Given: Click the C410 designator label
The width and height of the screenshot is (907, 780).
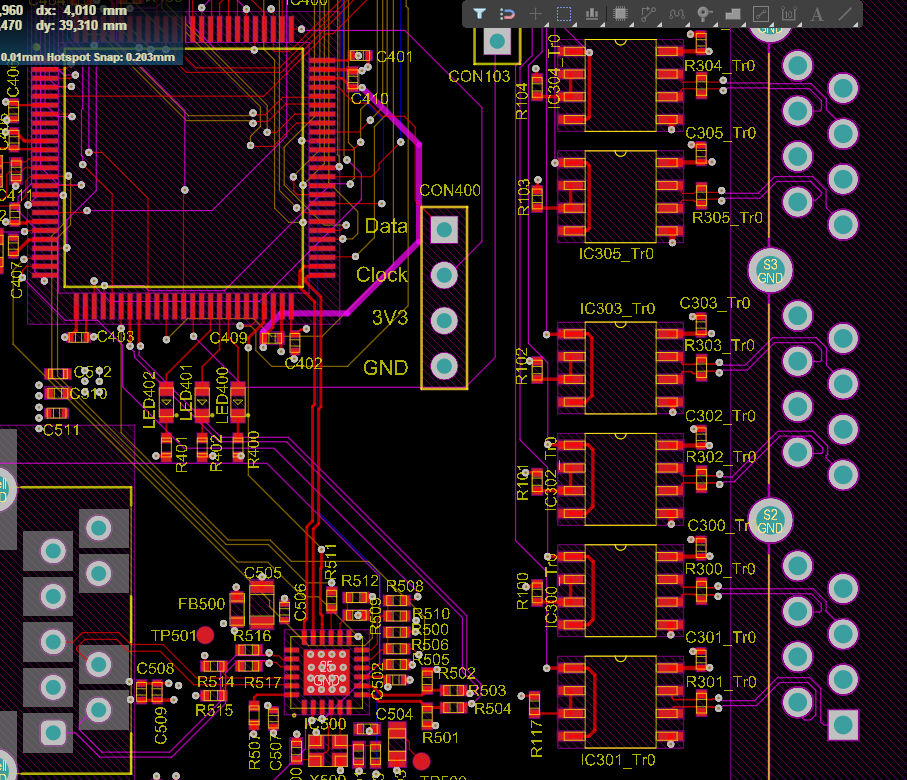Looking at the screenshot, I should (x=370, y=99).
